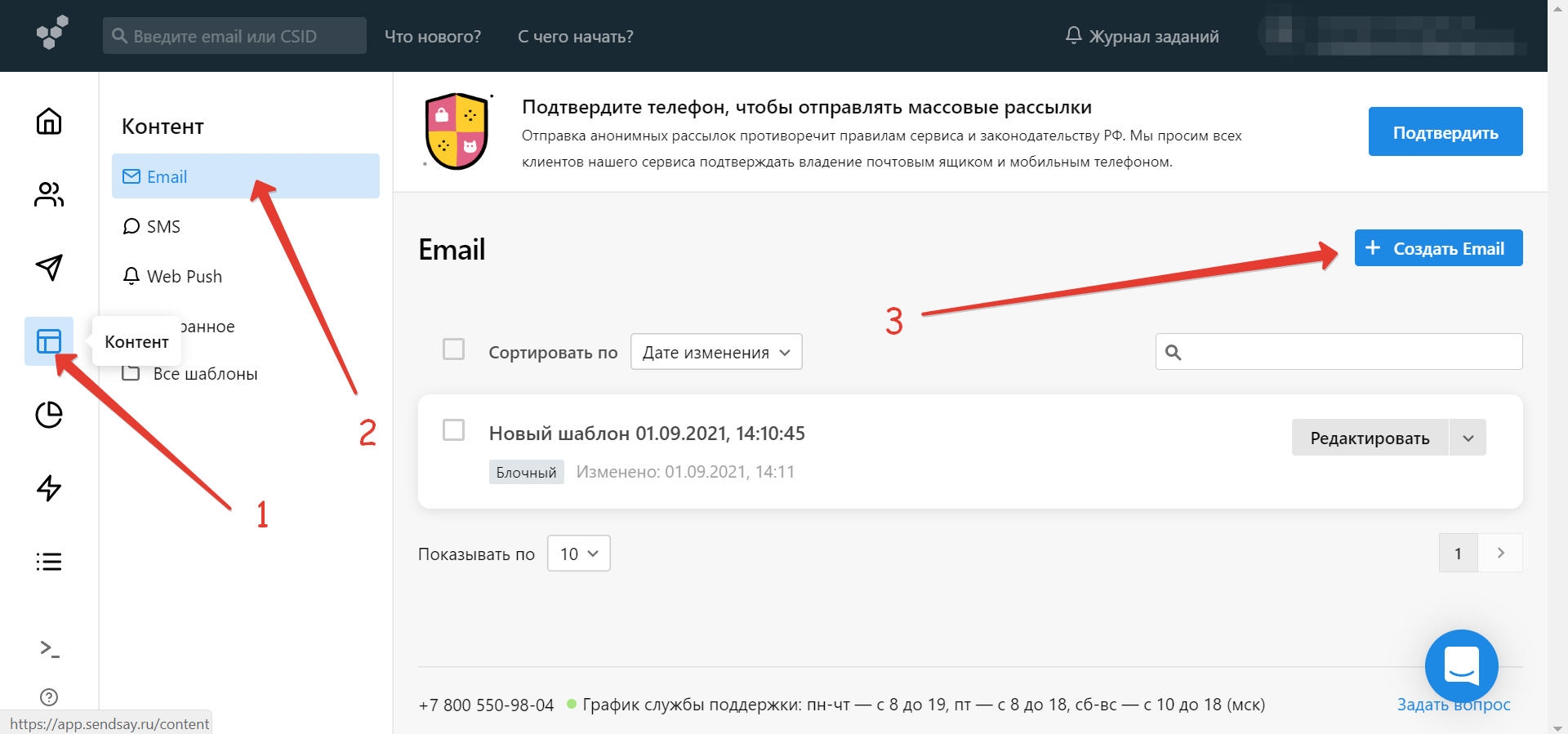Click the list icon in the left sidebar
1568x734 pixels.
[49, 562]
